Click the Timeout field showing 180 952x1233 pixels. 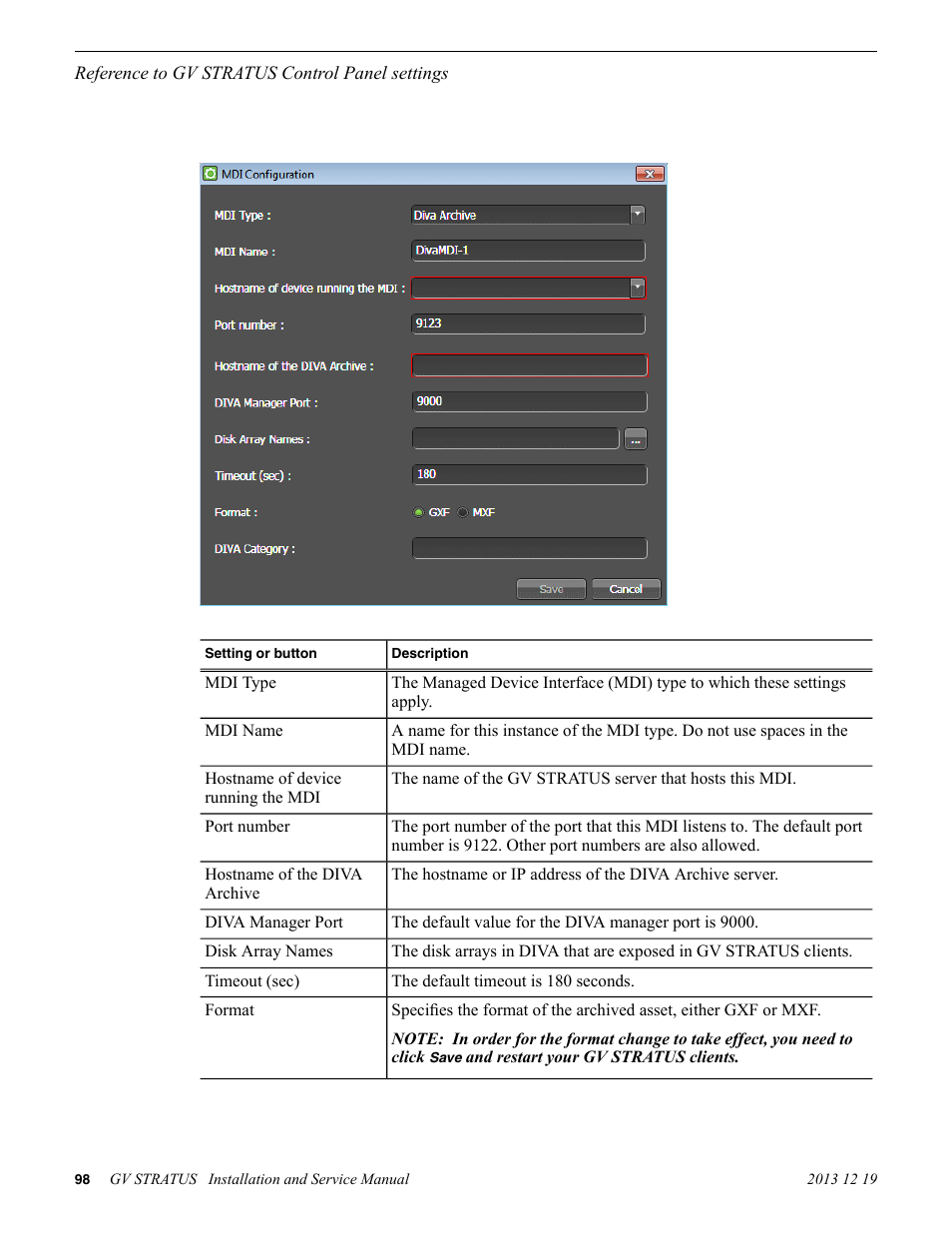point(529,474)
